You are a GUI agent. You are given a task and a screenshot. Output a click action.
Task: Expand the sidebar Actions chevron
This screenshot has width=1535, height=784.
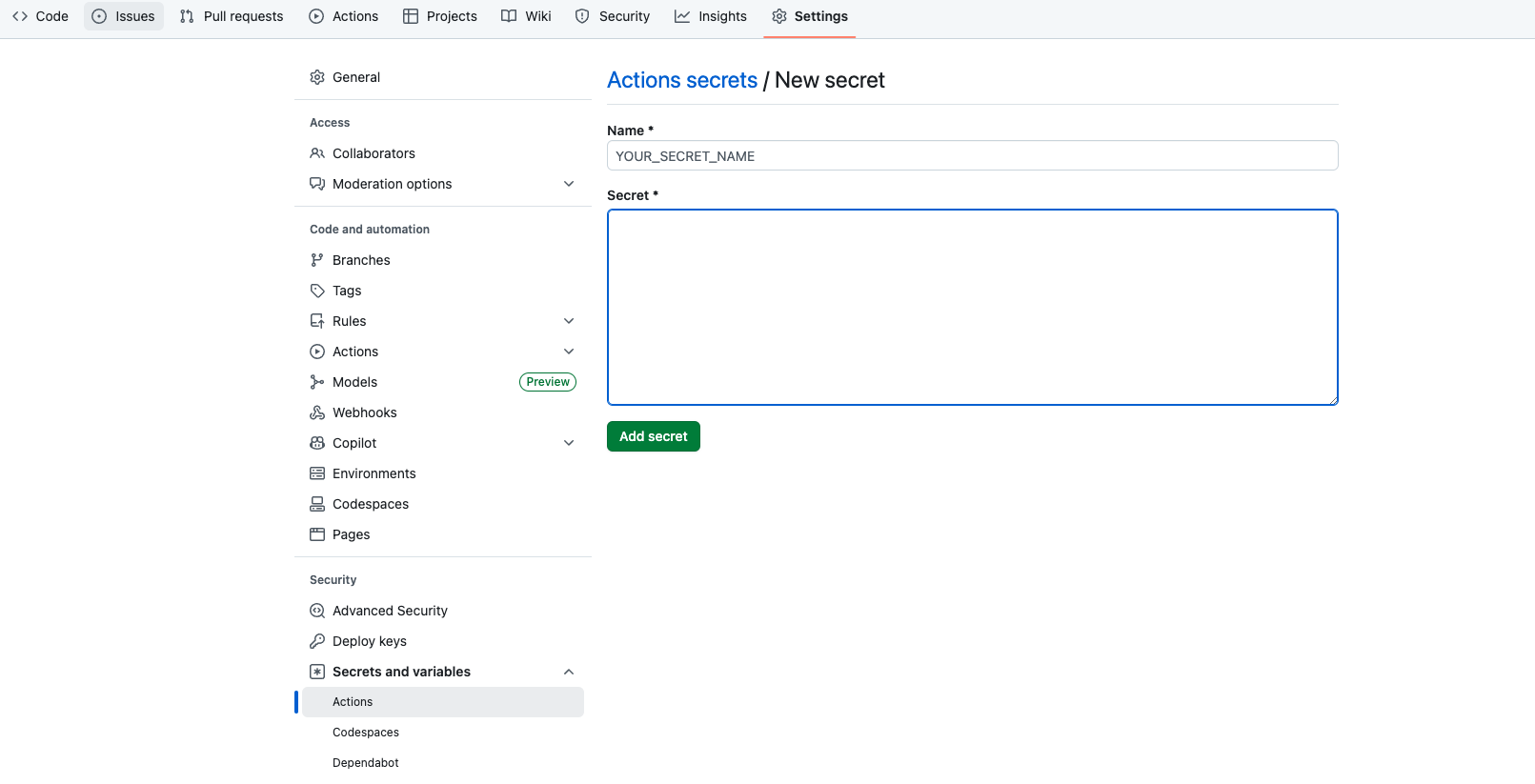pos(569,352)
